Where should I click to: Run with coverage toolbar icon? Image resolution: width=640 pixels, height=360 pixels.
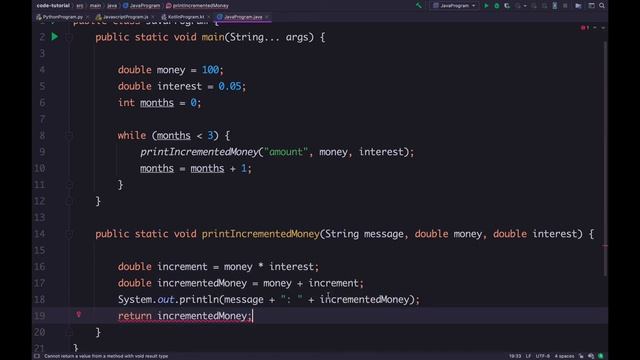click(507, 6)
